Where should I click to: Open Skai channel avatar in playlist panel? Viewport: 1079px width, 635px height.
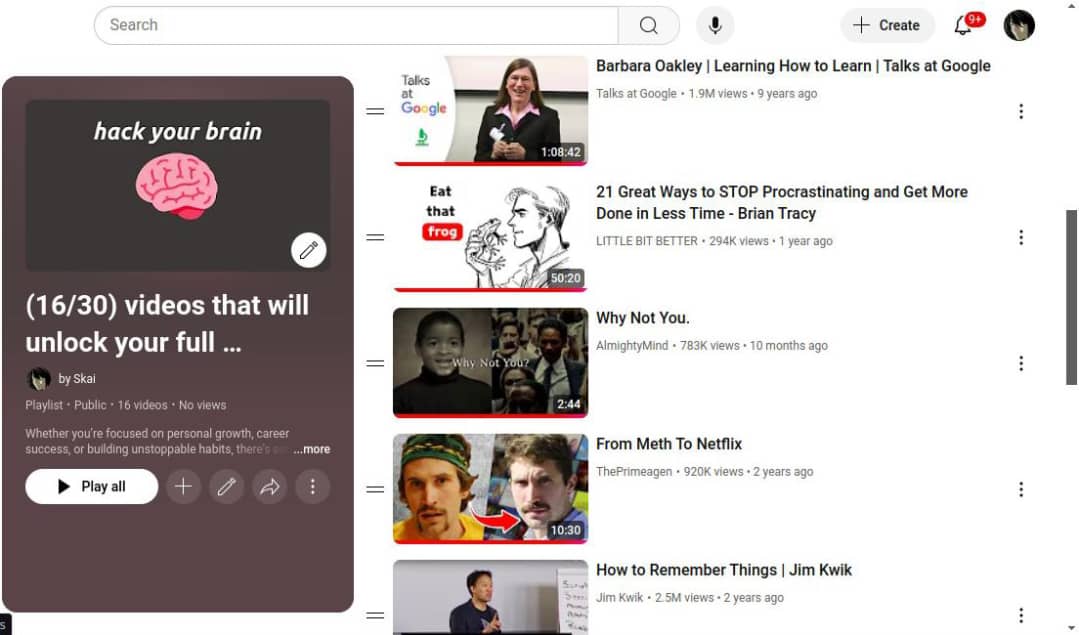pos(39,378)
